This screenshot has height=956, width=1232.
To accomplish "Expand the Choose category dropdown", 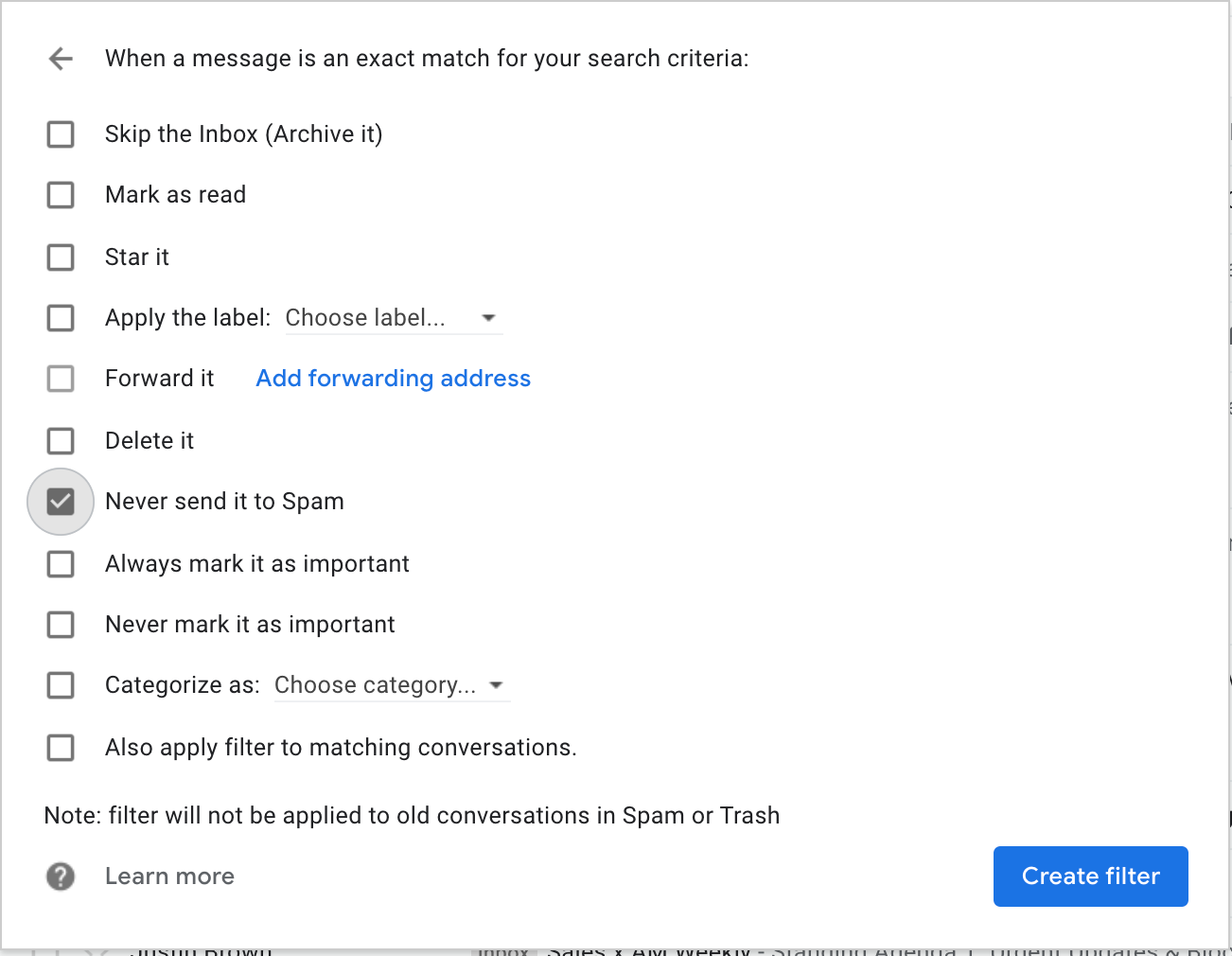I will click(392, 685).
